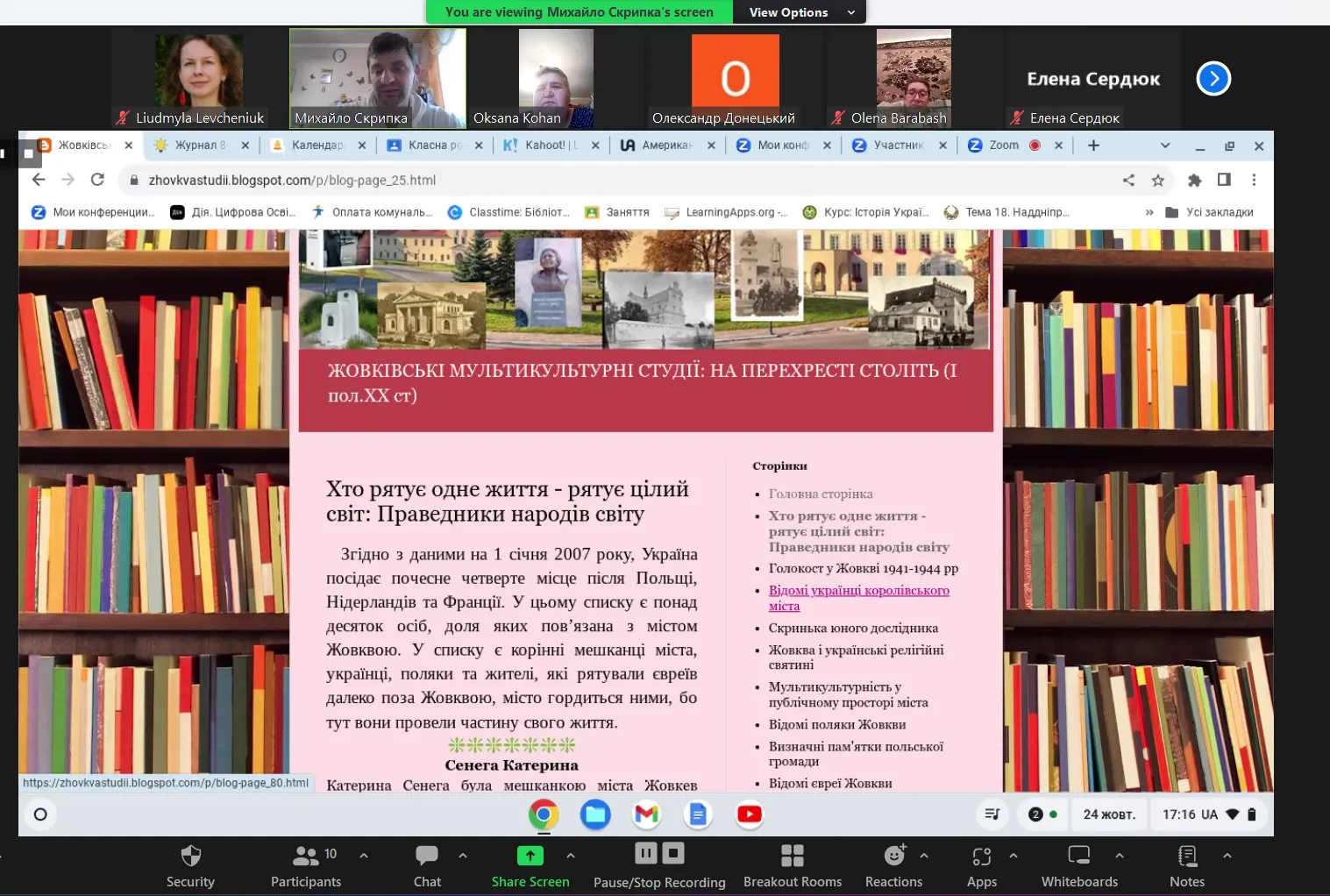1330x896 pixels.
Task: Open Chrome three-dot menu
Action: [1254, 180]
